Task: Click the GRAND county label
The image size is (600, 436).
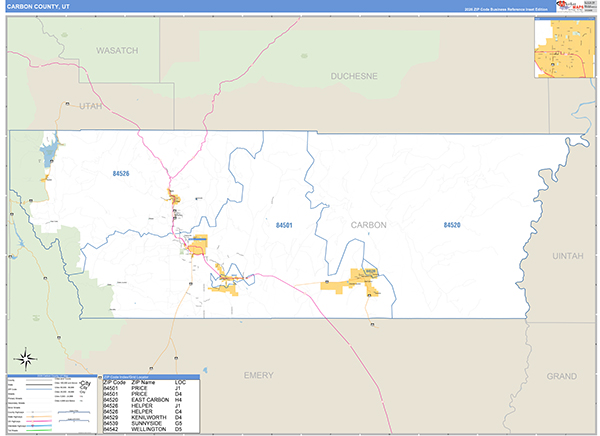Action: pos(561,376)
